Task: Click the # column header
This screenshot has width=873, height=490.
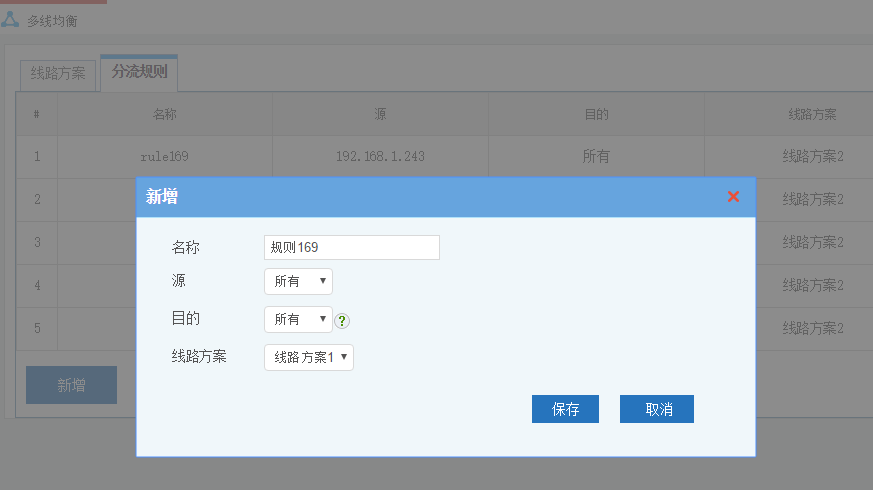Action: pos(37,114)
